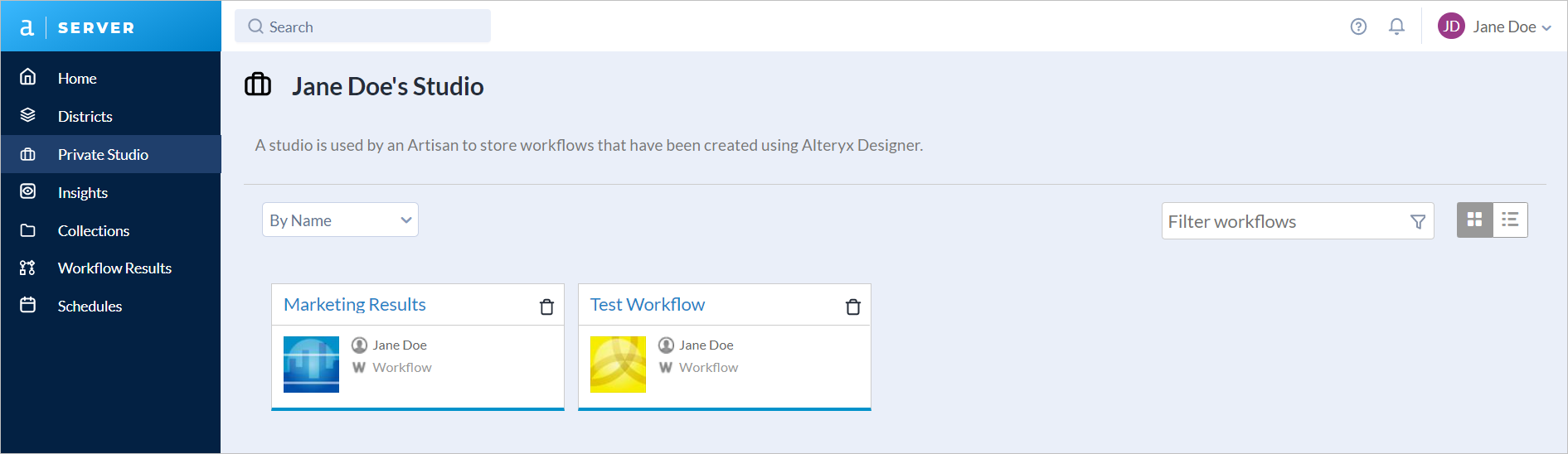Click the filter funnel icon

pyautogui.click(x=1418, y=221)
